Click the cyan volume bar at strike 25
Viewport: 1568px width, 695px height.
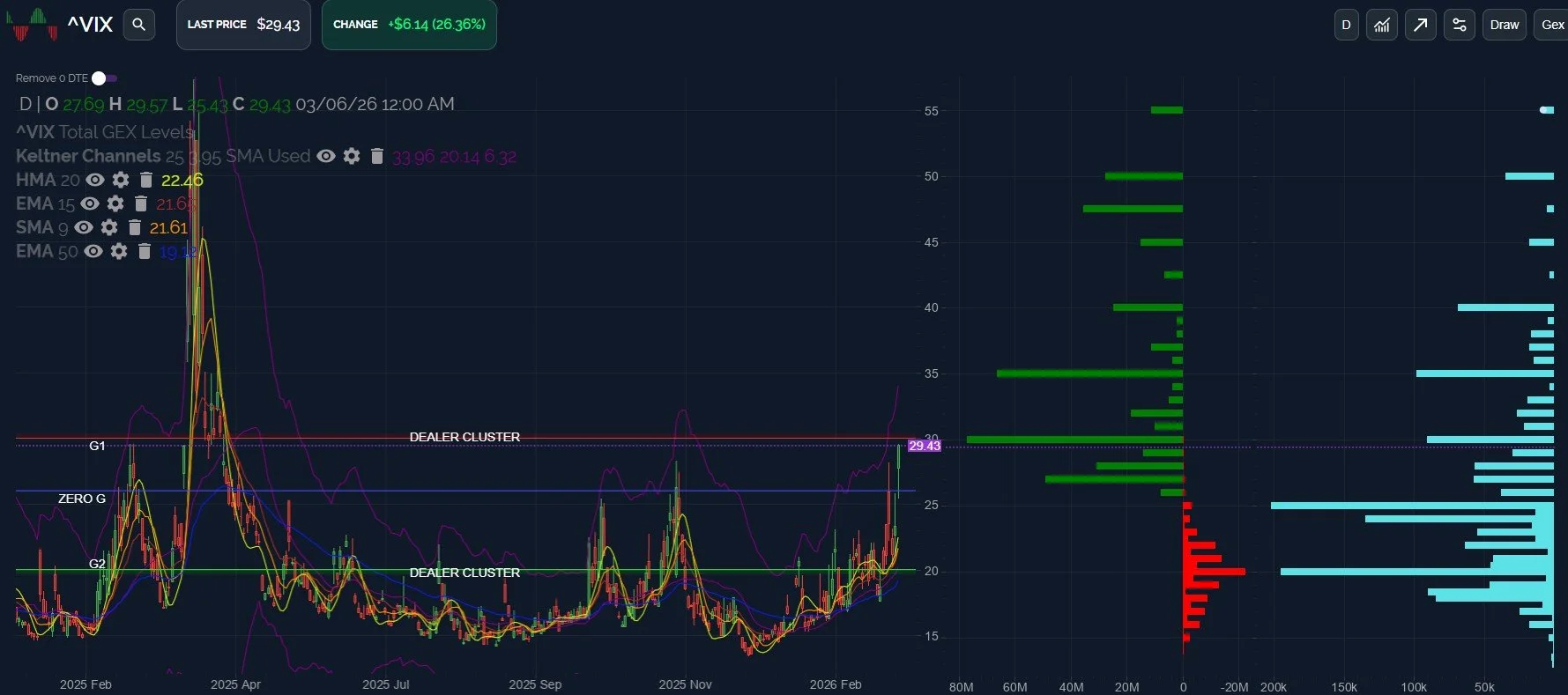1412,506
